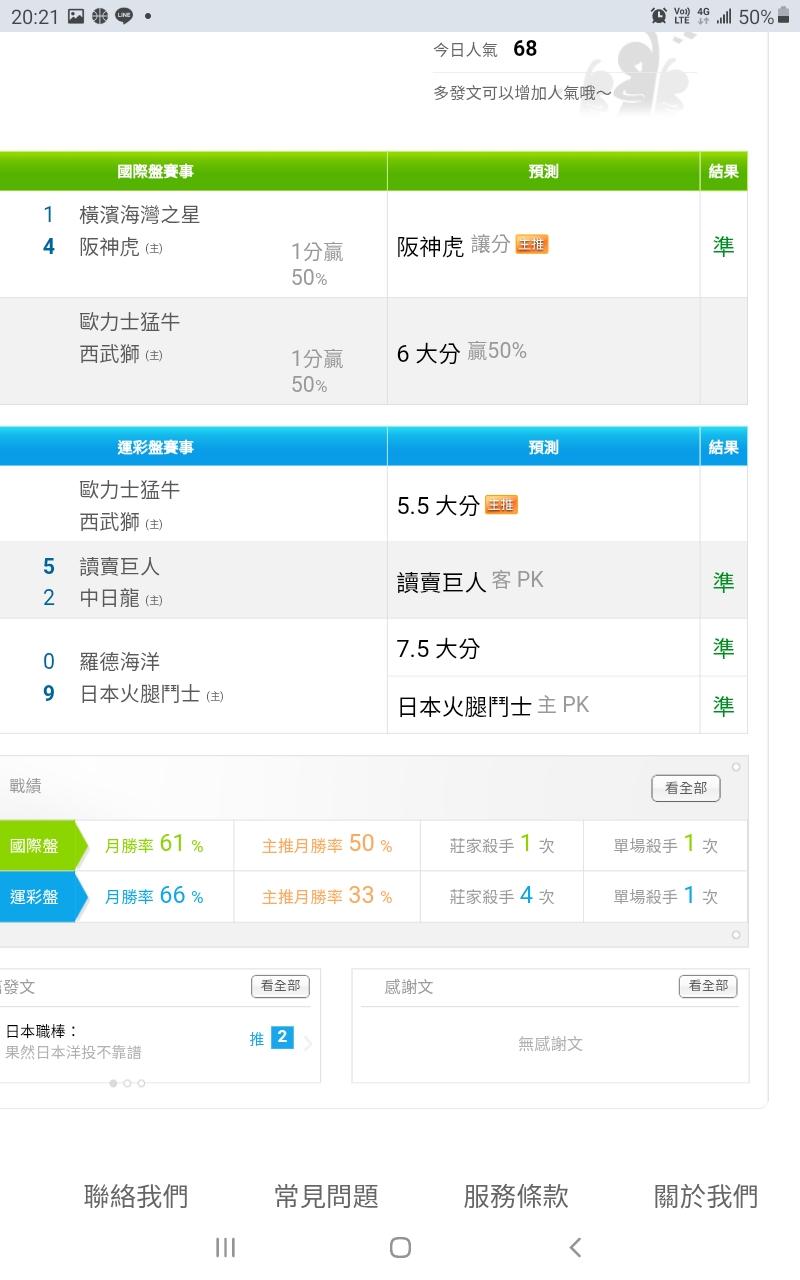Open the 日本職棒 post arrow chevron
The width and height of the screenshot is (800, 1280).
click(308, 1044)
